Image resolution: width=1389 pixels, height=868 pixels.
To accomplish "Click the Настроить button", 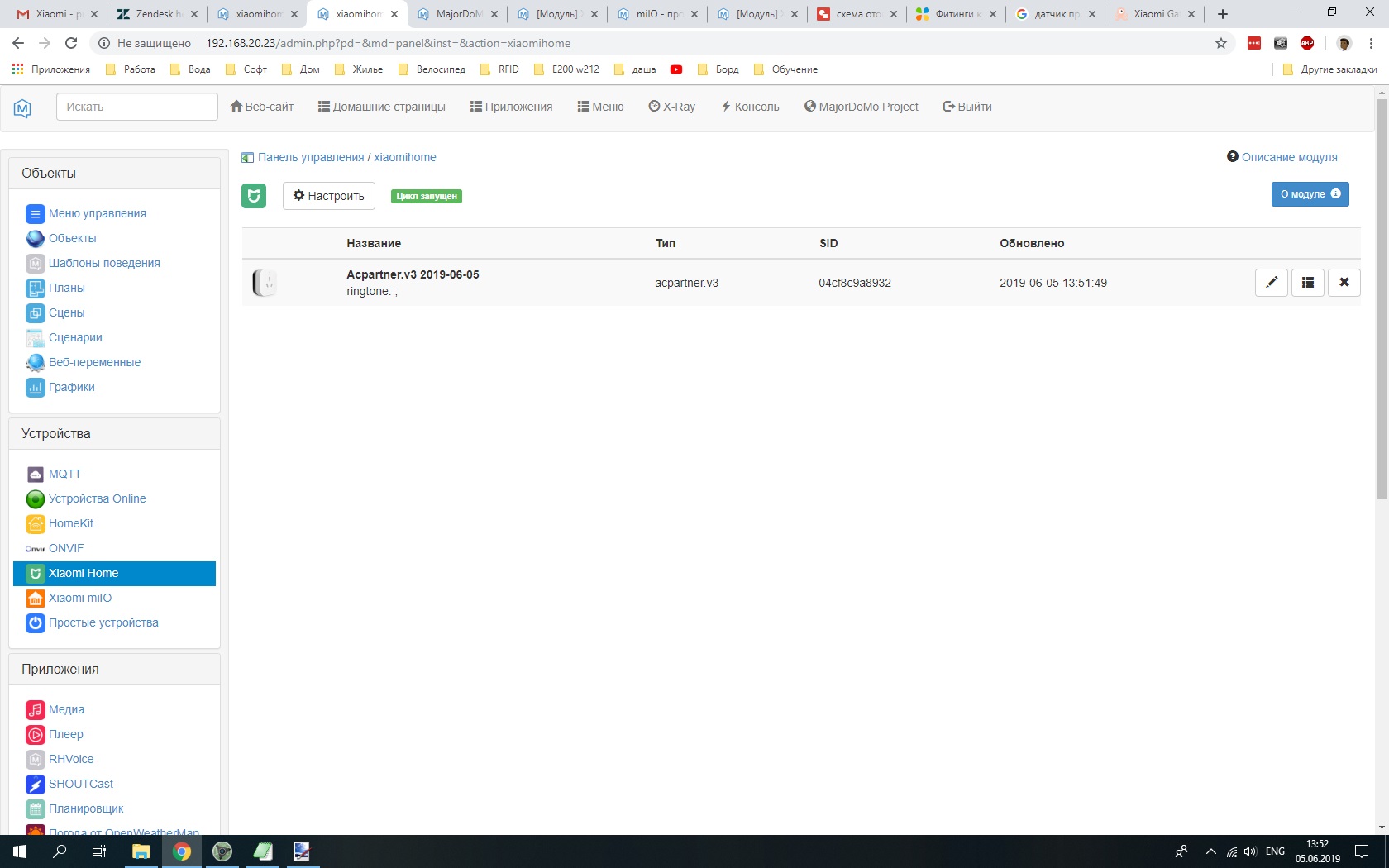I will click(x=329, y=196).
